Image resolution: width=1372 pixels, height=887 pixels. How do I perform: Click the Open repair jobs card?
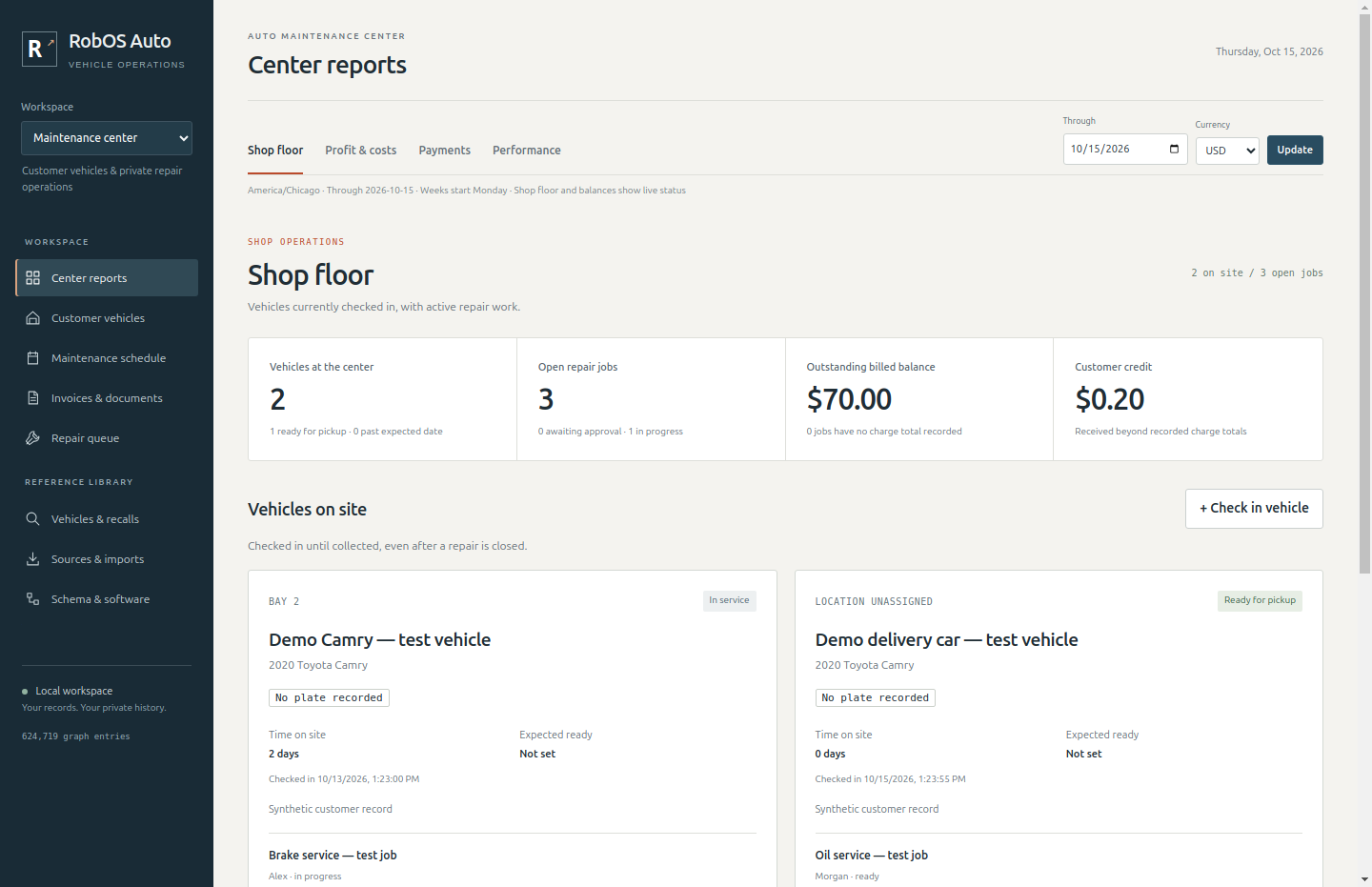click(x=651, y=399)
